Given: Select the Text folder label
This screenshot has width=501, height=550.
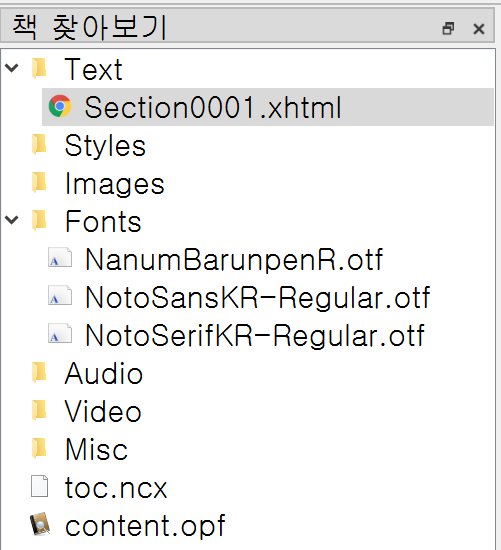Looking at the screenshot, I should 94,69.
